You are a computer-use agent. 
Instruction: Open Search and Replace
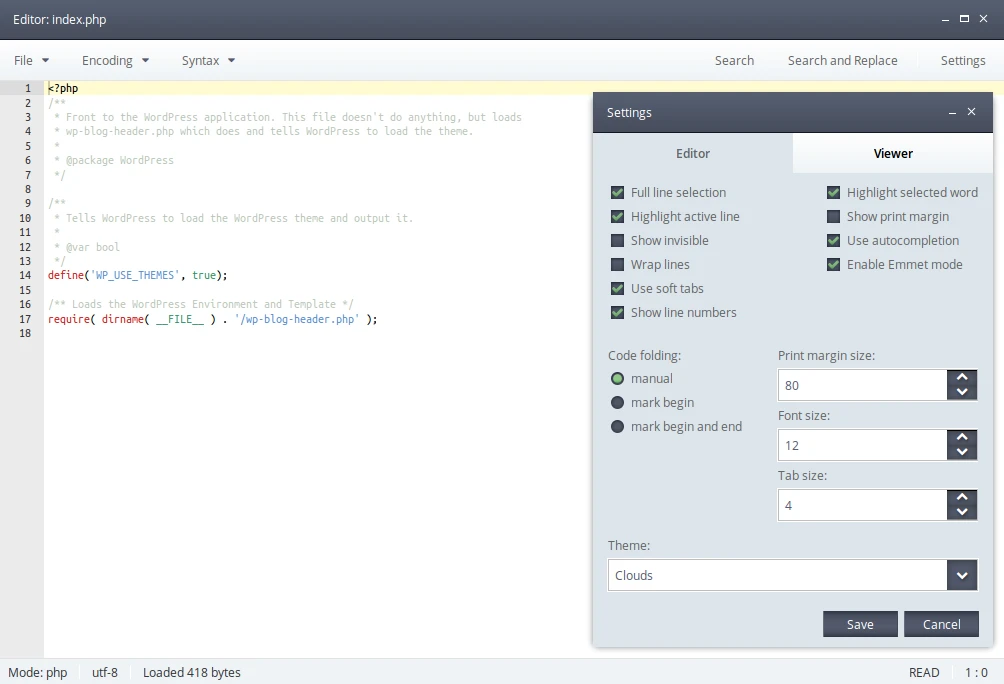843,60
